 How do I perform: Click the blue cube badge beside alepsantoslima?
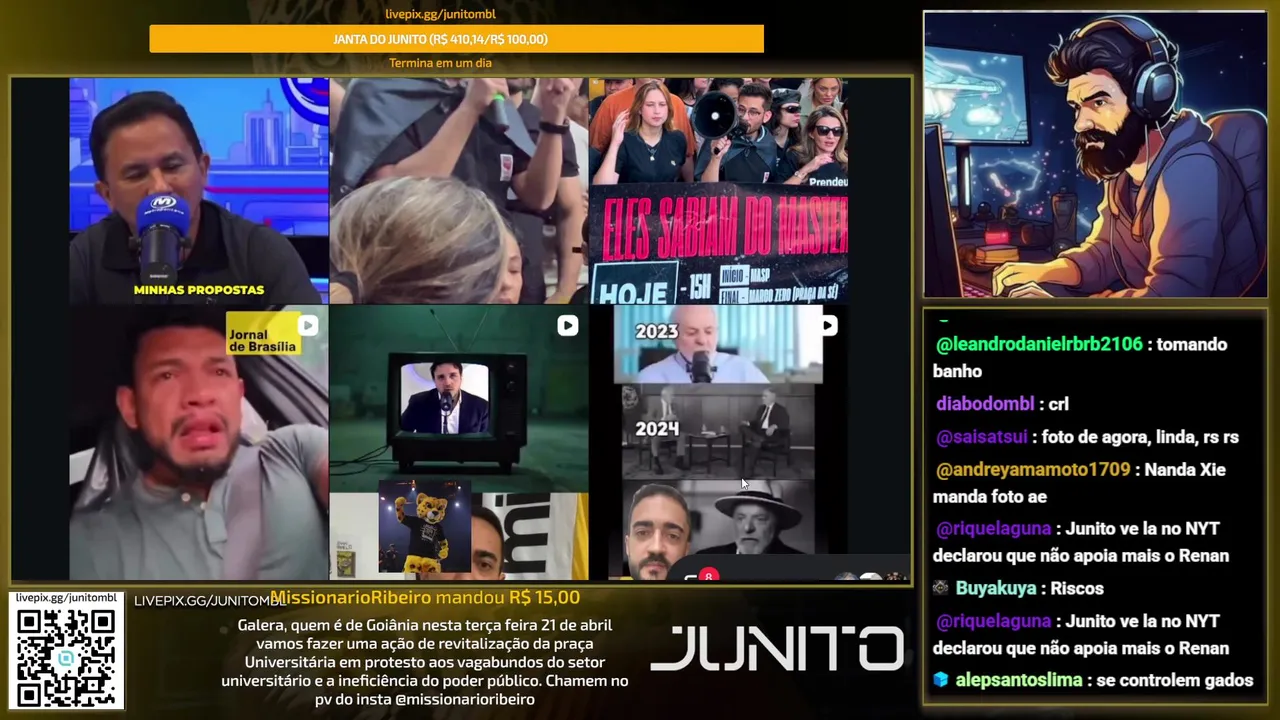[x=940, y=680]
